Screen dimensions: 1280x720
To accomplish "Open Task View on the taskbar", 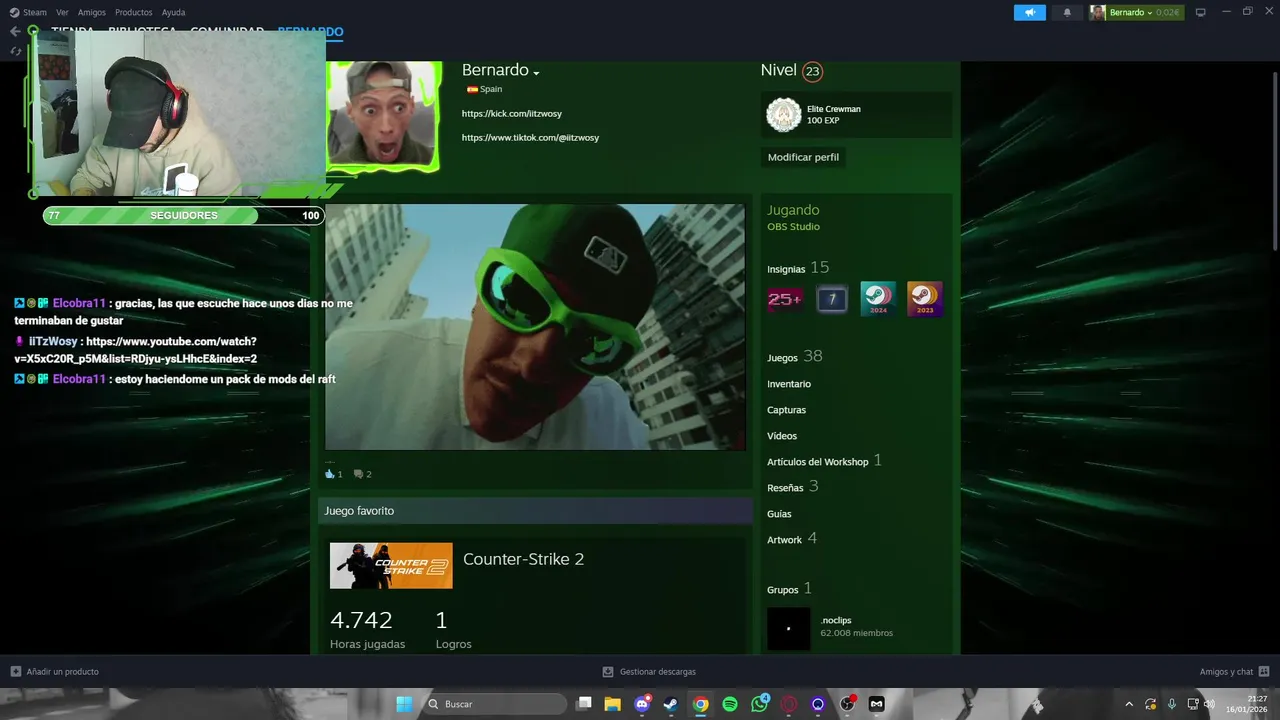I will (585, 704).
